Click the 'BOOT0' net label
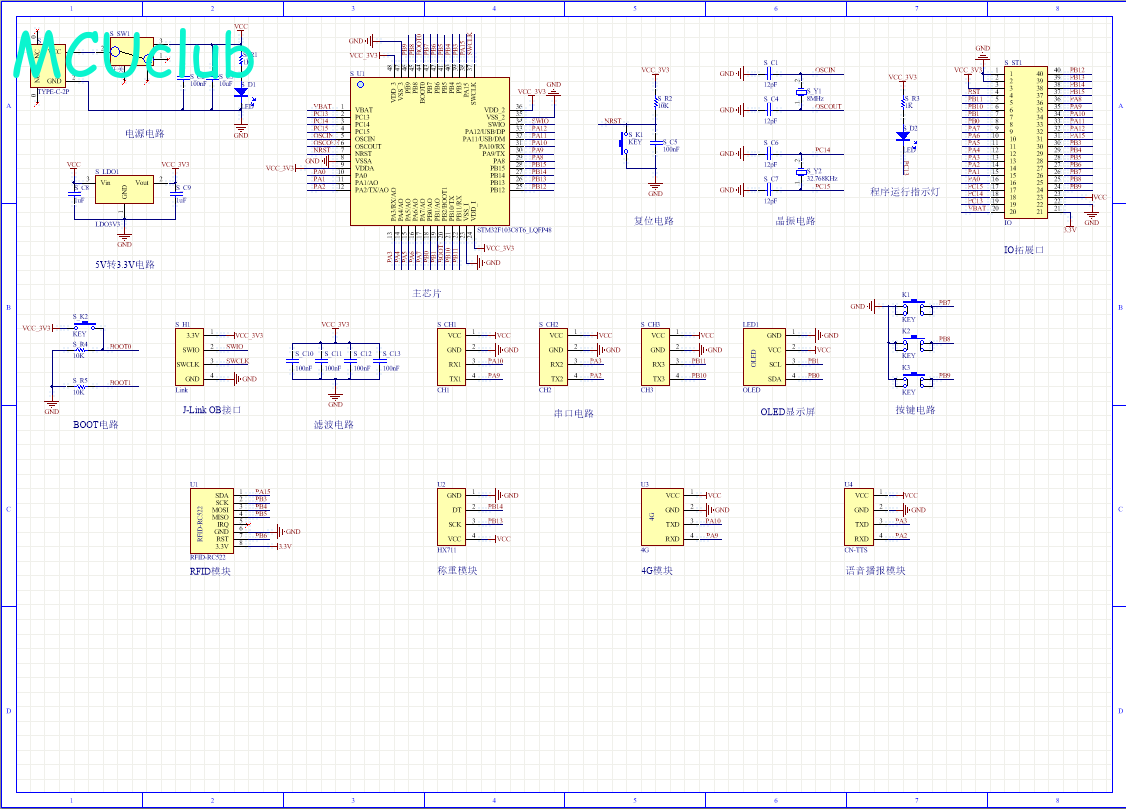Image resolution: width=1126 pixels, height=809 pixels. pos(121,346)
